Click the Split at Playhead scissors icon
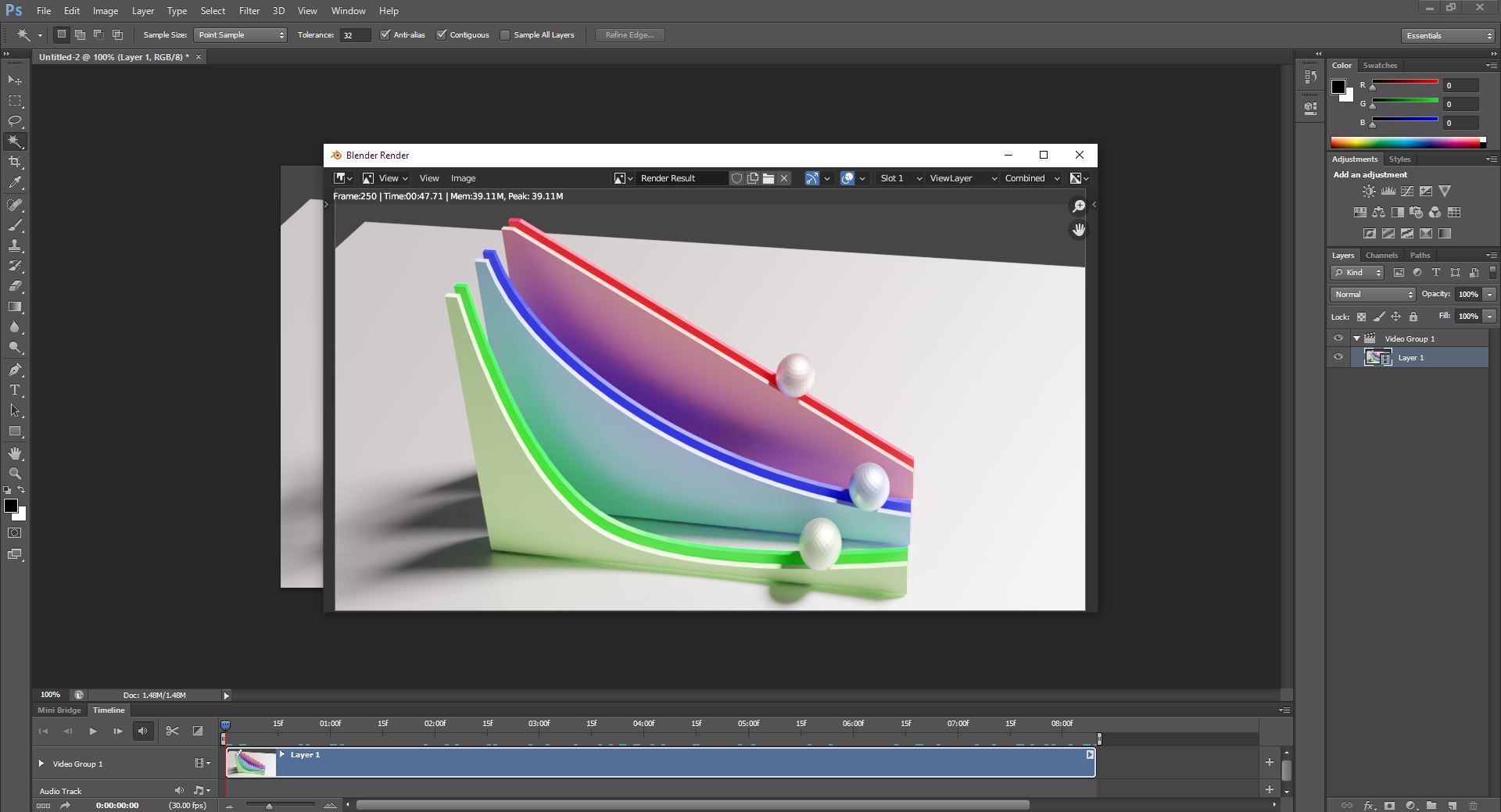 click(172, 731)
